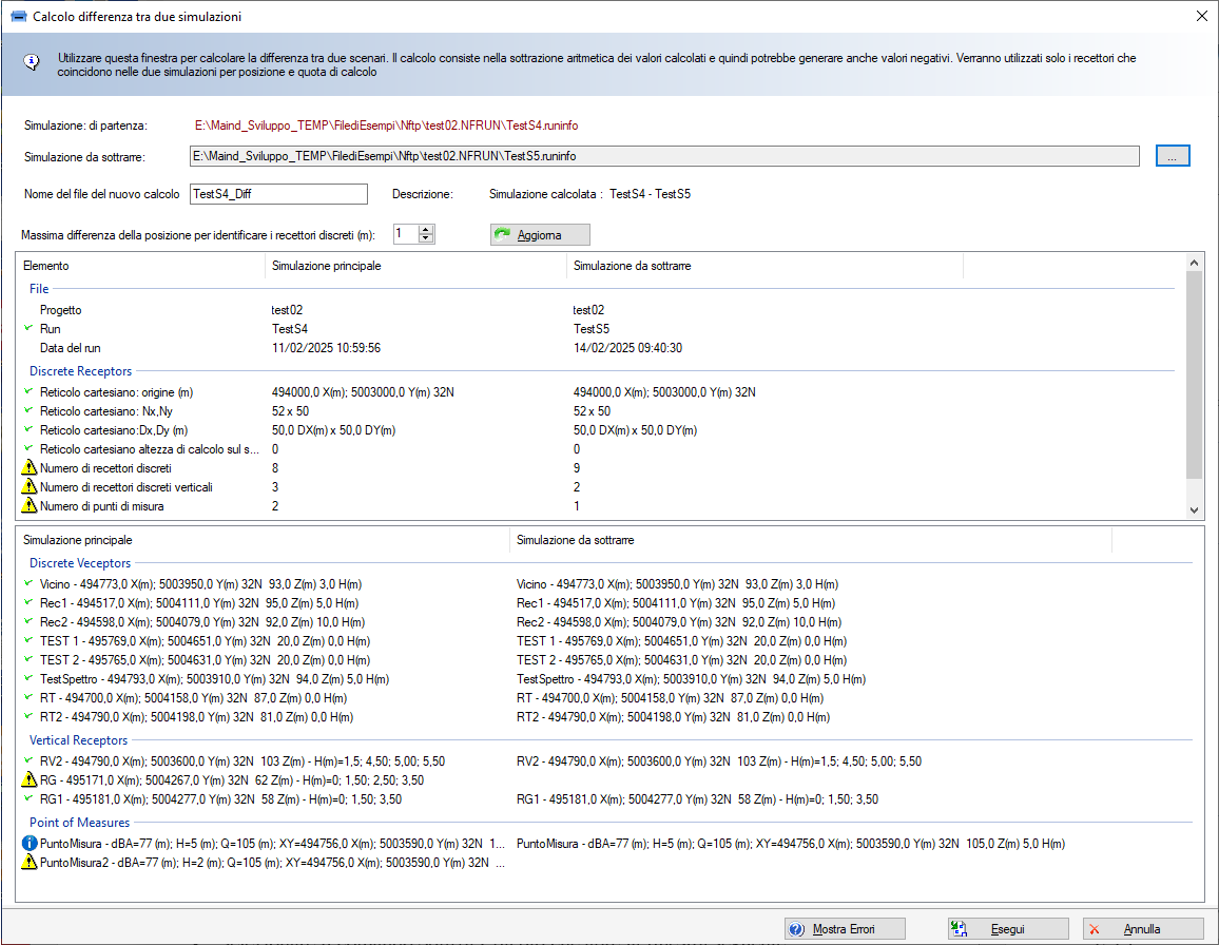Click warning icon beside Numero di recettori discreti
Viewport: 1219px width, 945px height.
(x=29, y=468)
